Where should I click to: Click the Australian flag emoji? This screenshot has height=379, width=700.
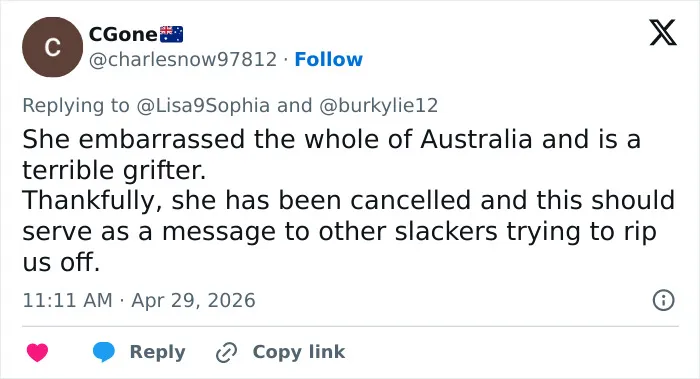point(171,34)
